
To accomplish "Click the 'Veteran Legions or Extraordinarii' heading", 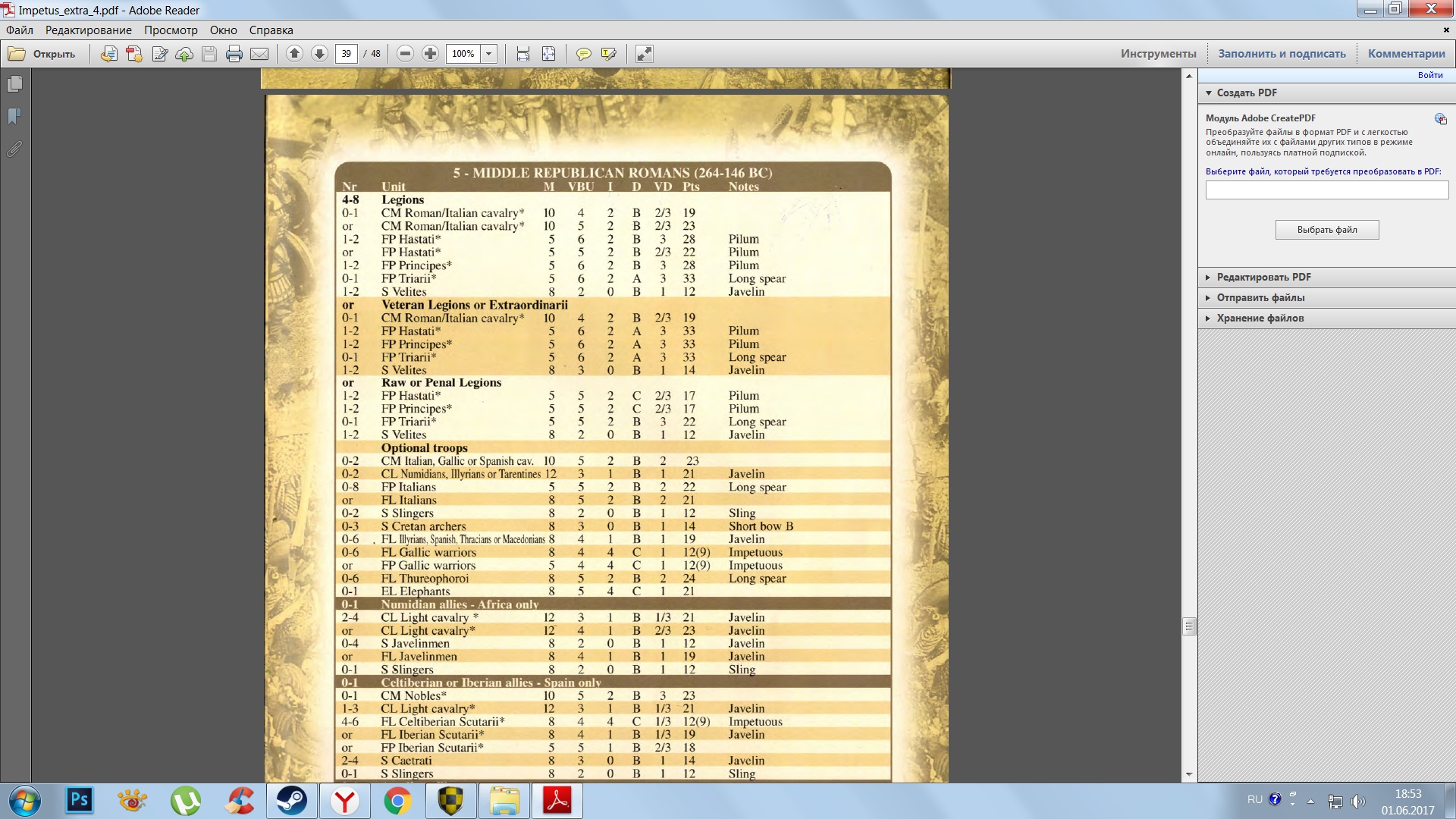I will tap(474, 305).
